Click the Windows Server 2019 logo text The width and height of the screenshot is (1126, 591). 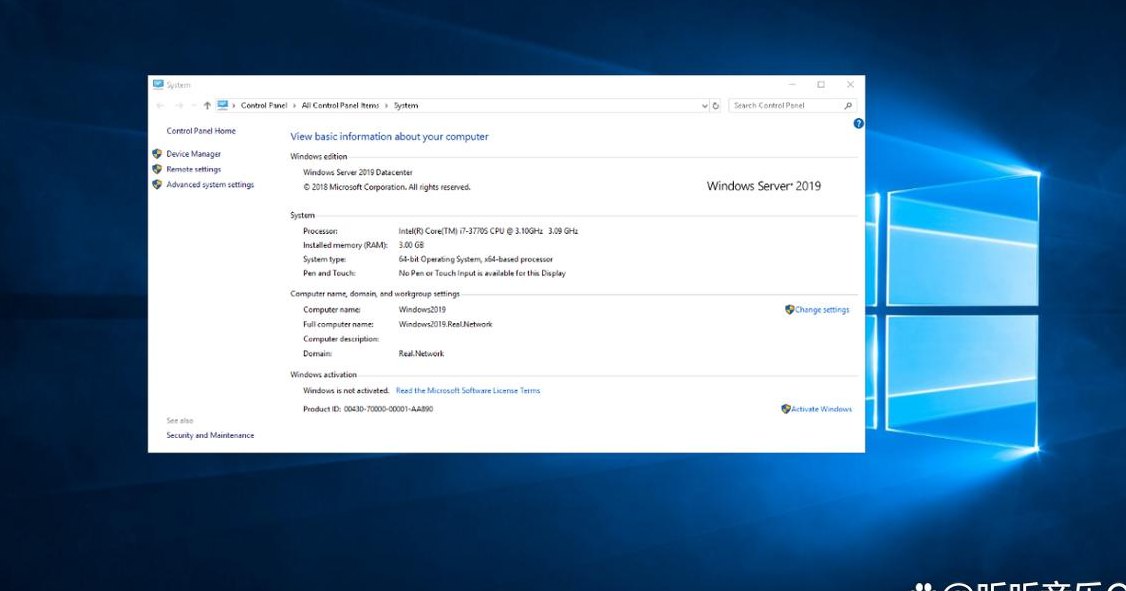pyautogui.click(x=763, y=186)
